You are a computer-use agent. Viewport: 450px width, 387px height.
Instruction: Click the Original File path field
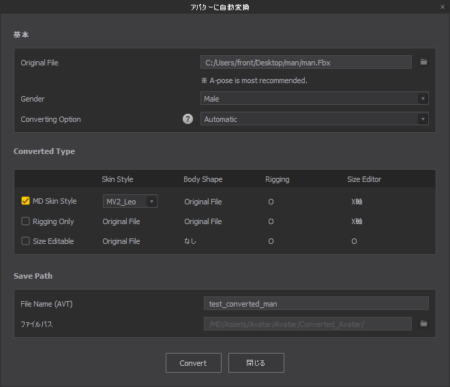point(306,62)
